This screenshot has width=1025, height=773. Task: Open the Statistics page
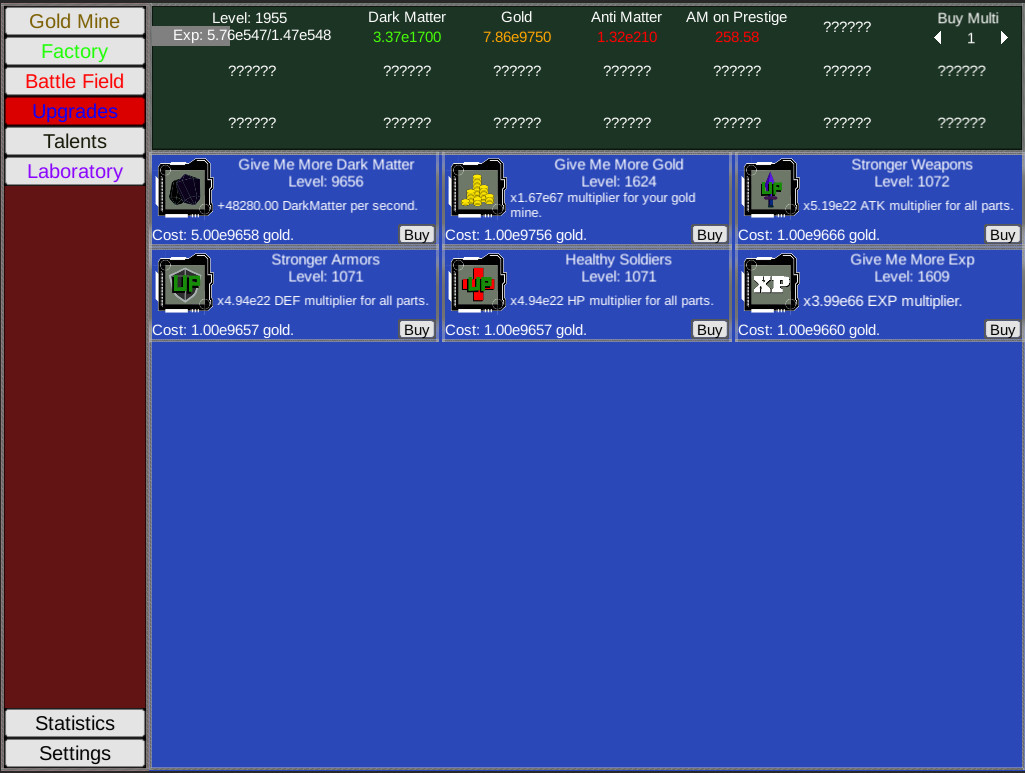click(x=75, y=723)
